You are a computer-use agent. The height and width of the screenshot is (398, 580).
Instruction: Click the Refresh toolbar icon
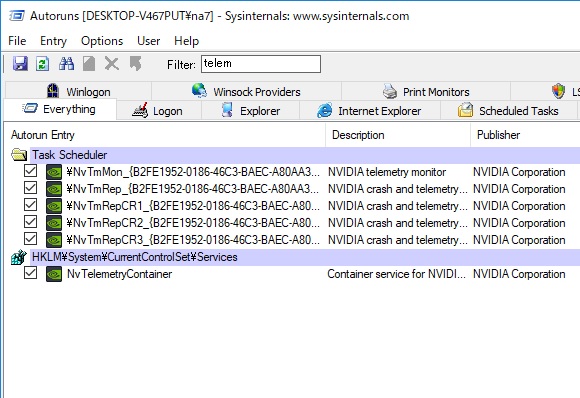coord(43,64)
